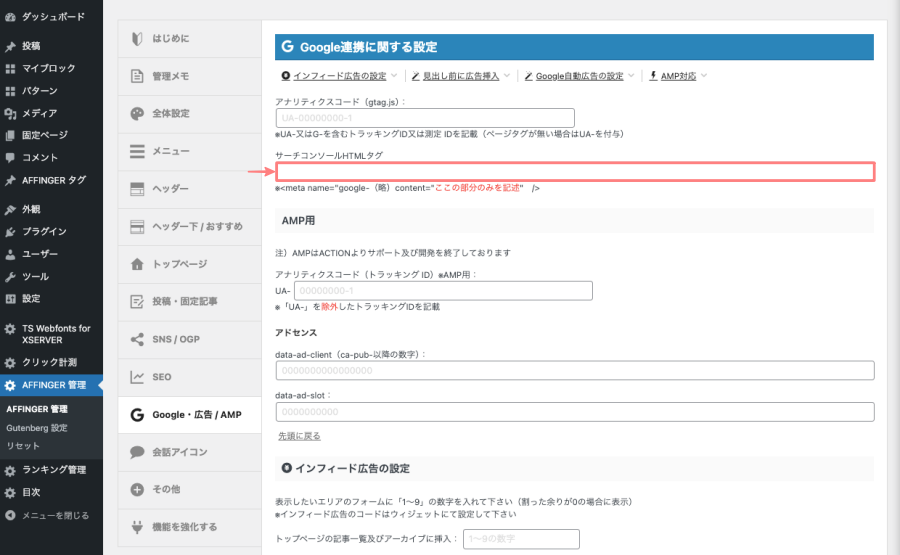Viewport: 900px width, 555px height.
Task: Click the 会話アイコン chat bubble icon
Action: pos(137,452)
